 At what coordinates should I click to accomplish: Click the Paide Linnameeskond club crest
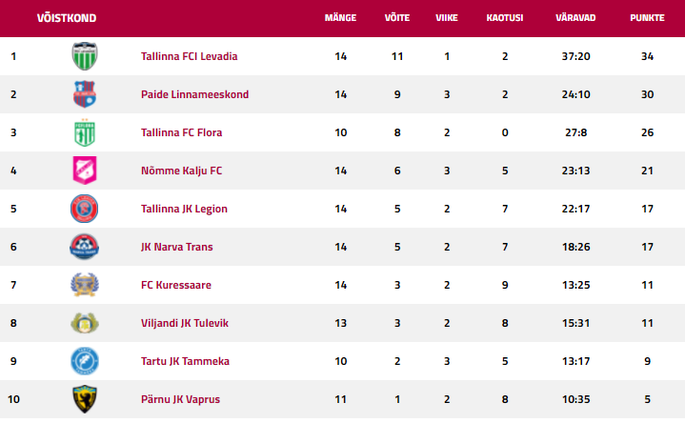coord(85,94)
